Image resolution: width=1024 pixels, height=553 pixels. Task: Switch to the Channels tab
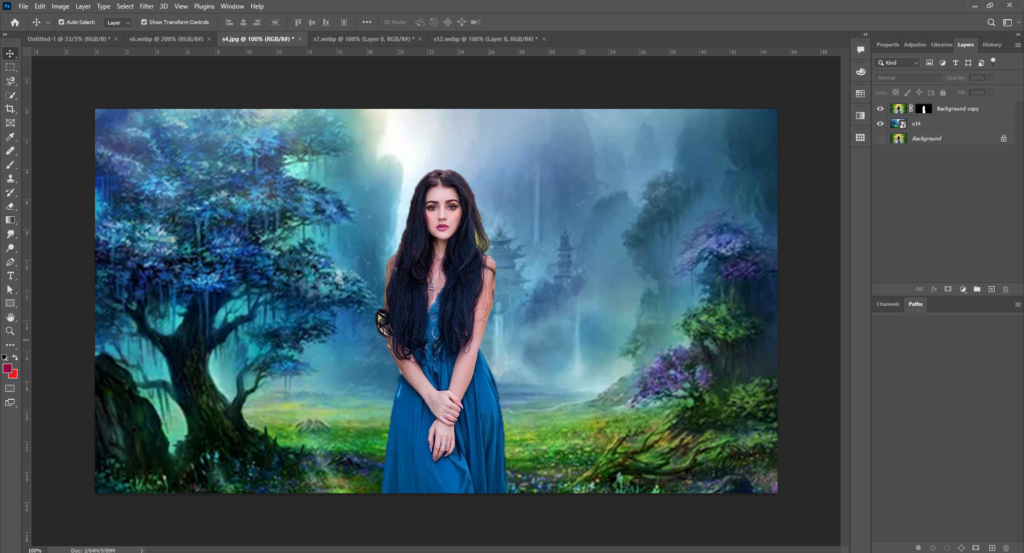coord(887,304)
